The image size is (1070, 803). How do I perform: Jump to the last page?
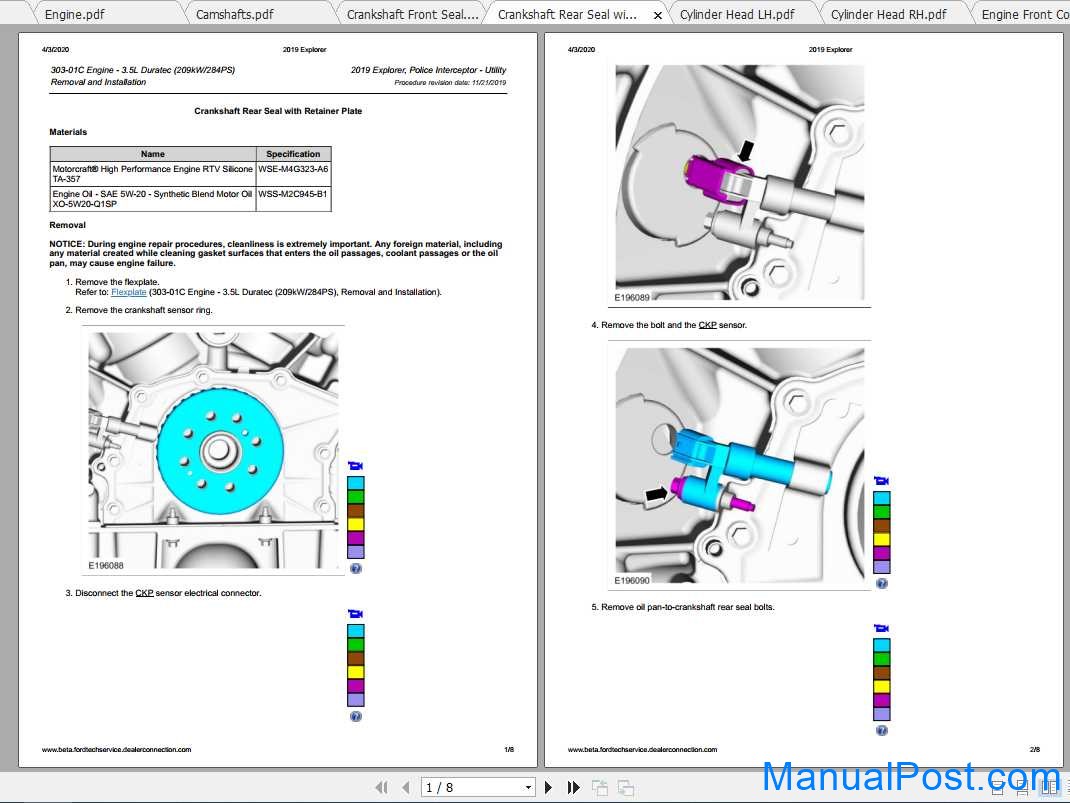pos(573,787)
